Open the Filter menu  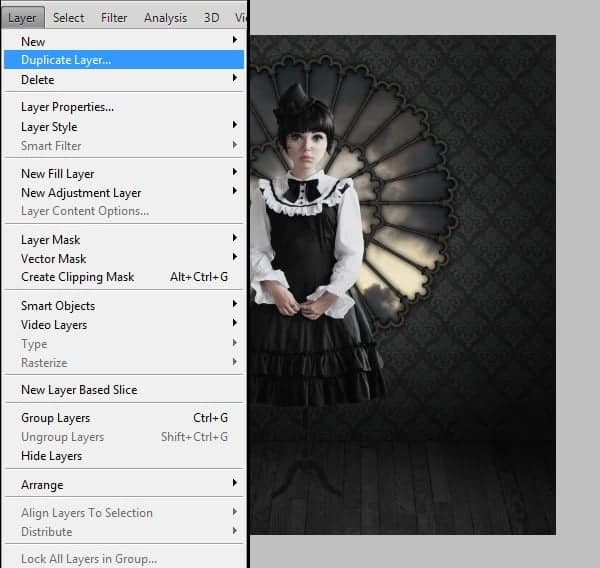pyautogui.click(x=114, y=17)
